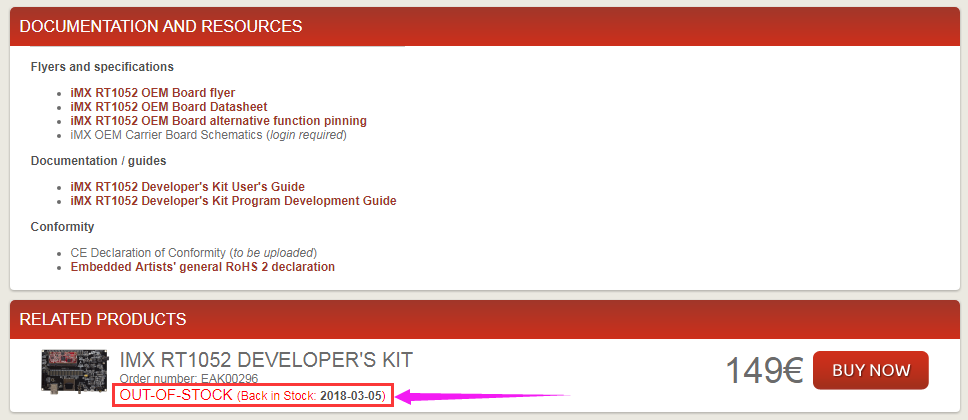Screen dimensions: 968x420
Task: Click the Flyers and specifications heading
Action: [102, 67]
